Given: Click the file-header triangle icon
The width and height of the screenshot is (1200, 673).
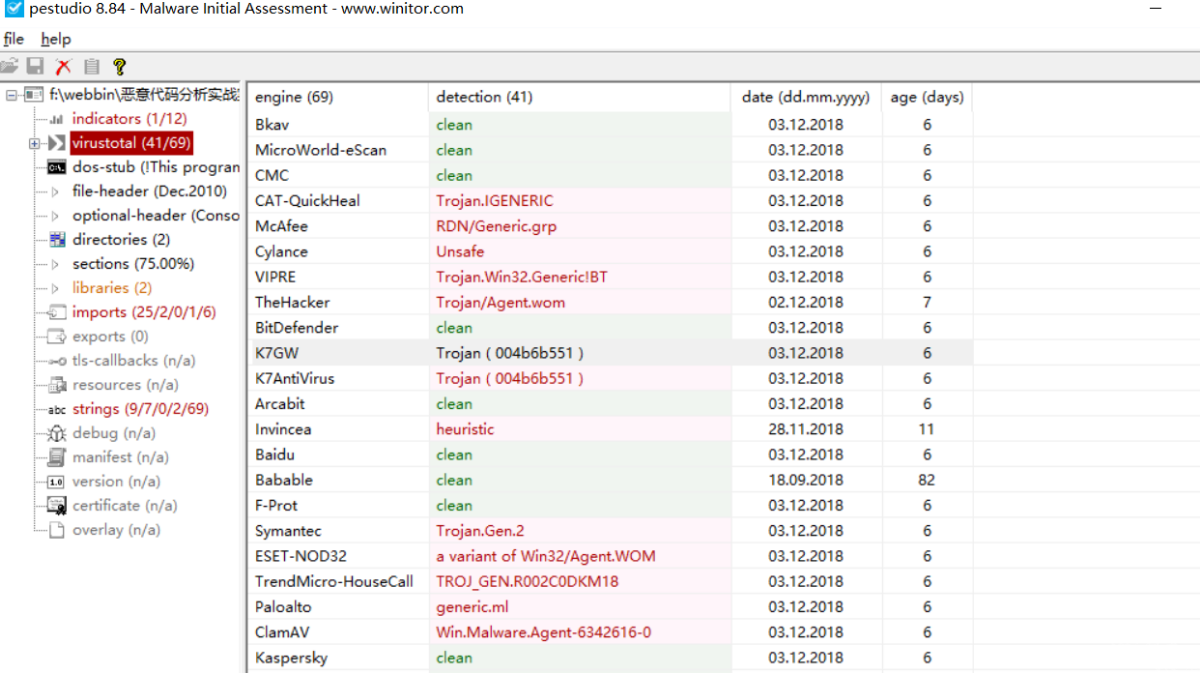Looking at the screenshot, I should pyautogui.click(x=55, y=191).
